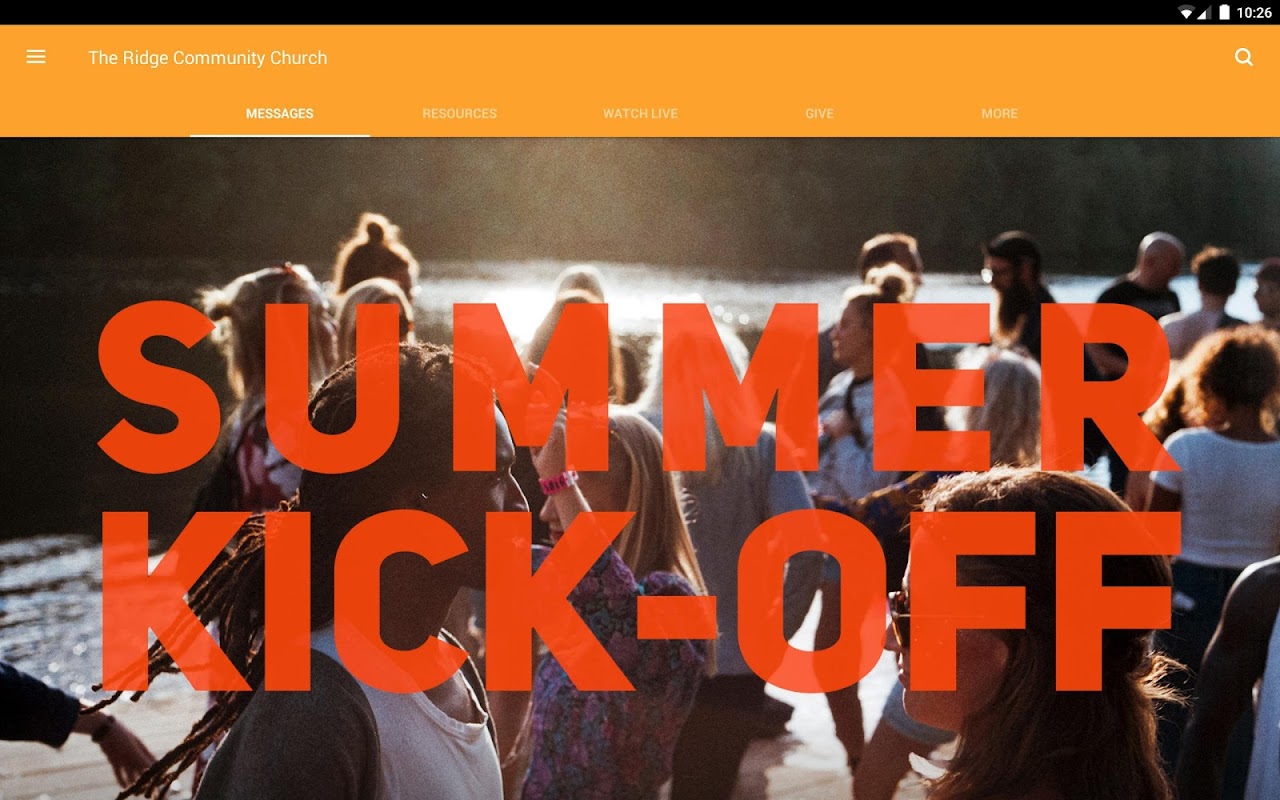Image resolution: width=1280 pixels, height=800 pixels.
Task: Tap the battery status icon
Action: 1224,12
